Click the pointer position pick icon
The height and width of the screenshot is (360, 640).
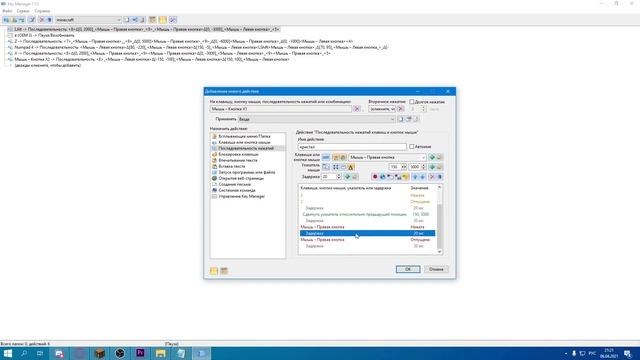click(326, 167)
